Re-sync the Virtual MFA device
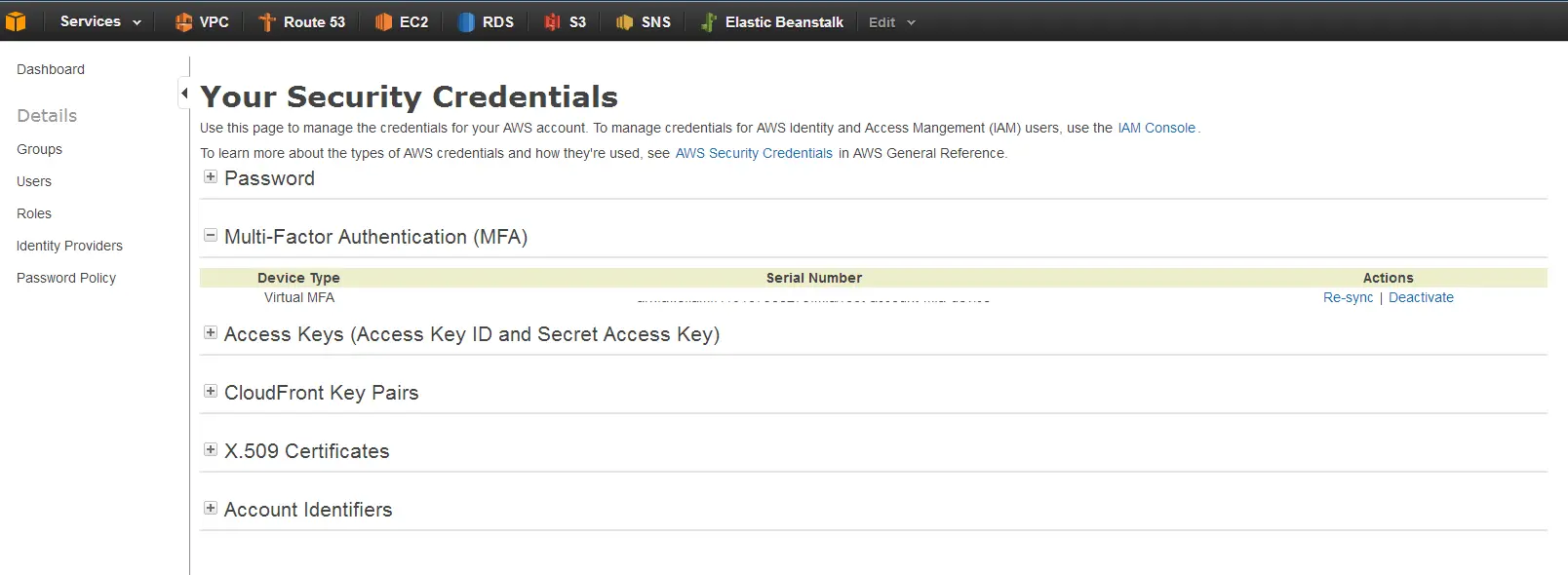Screen dimensions: 1568x575 [x=1348, y=297]
